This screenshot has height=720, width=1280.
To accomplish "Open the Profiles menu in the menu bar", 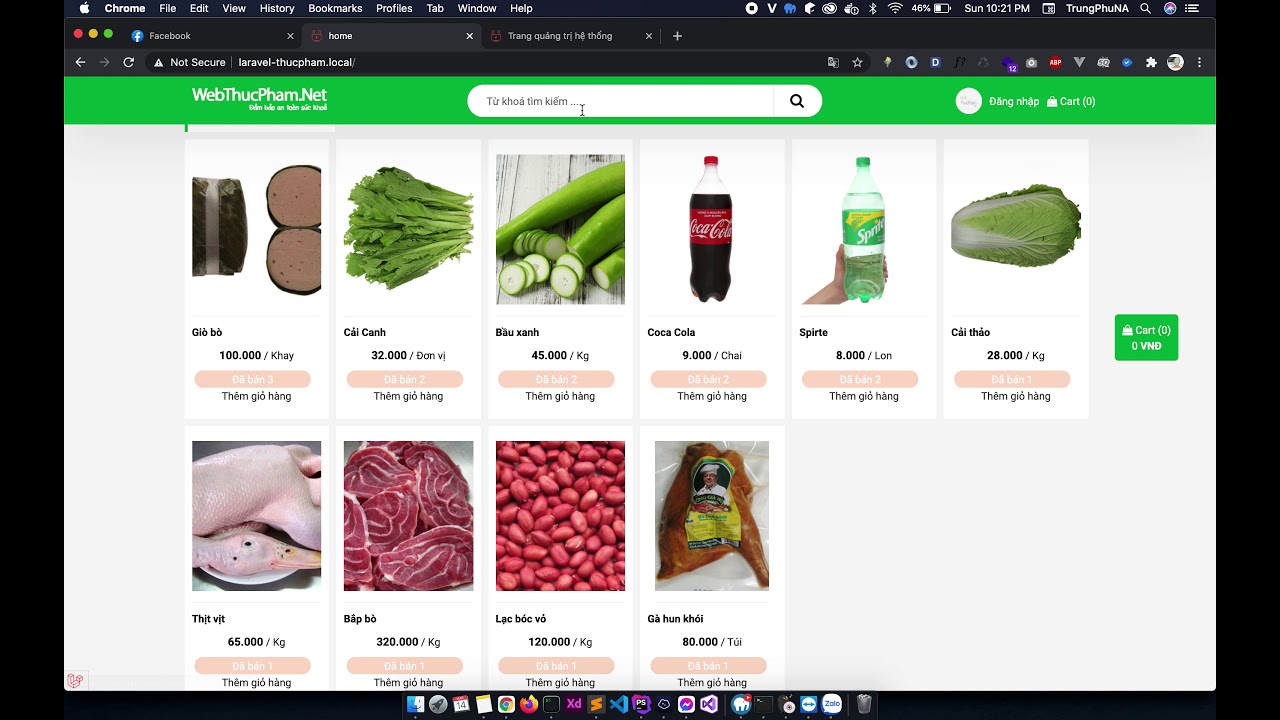I will click(x=394, y=8).
